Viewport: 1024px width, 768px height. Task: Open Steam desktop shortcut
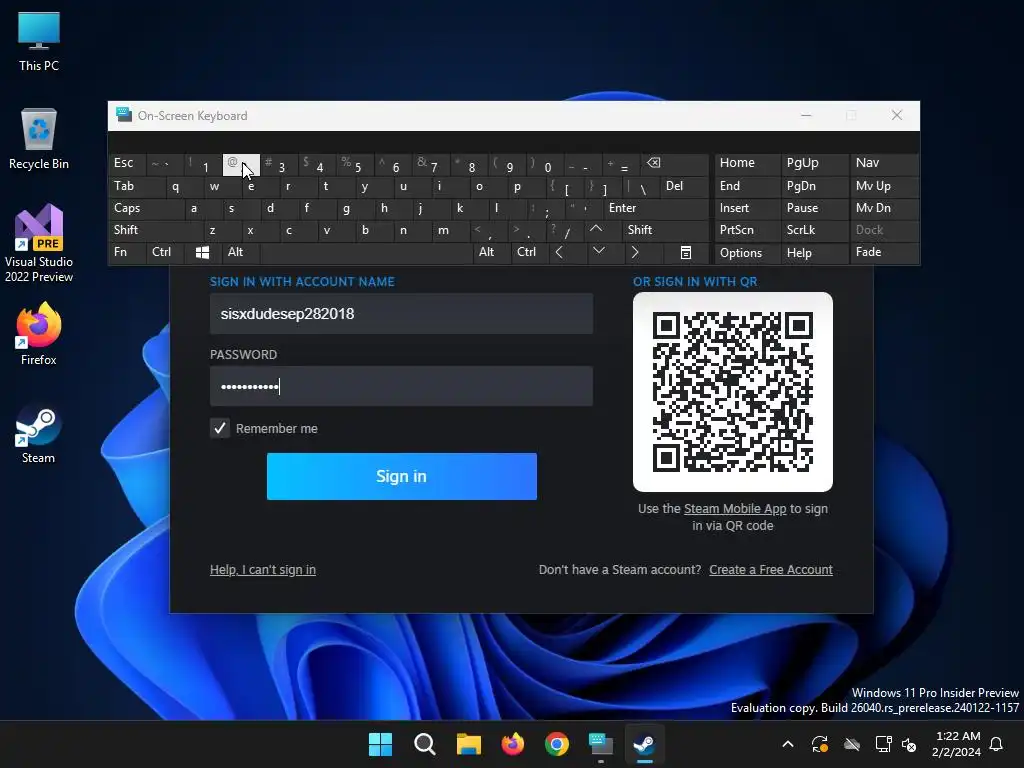point(39,435)
